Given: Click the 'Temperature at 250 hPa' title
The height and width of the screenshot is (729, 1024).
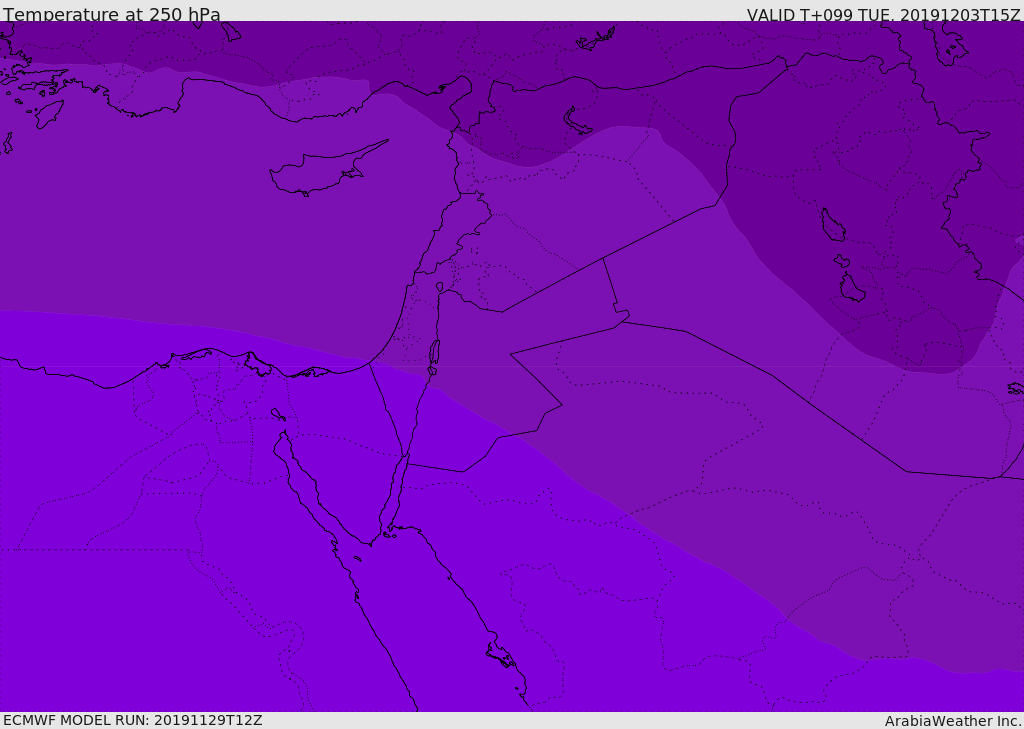Looking at the screenshot, I should click(112, 14).
